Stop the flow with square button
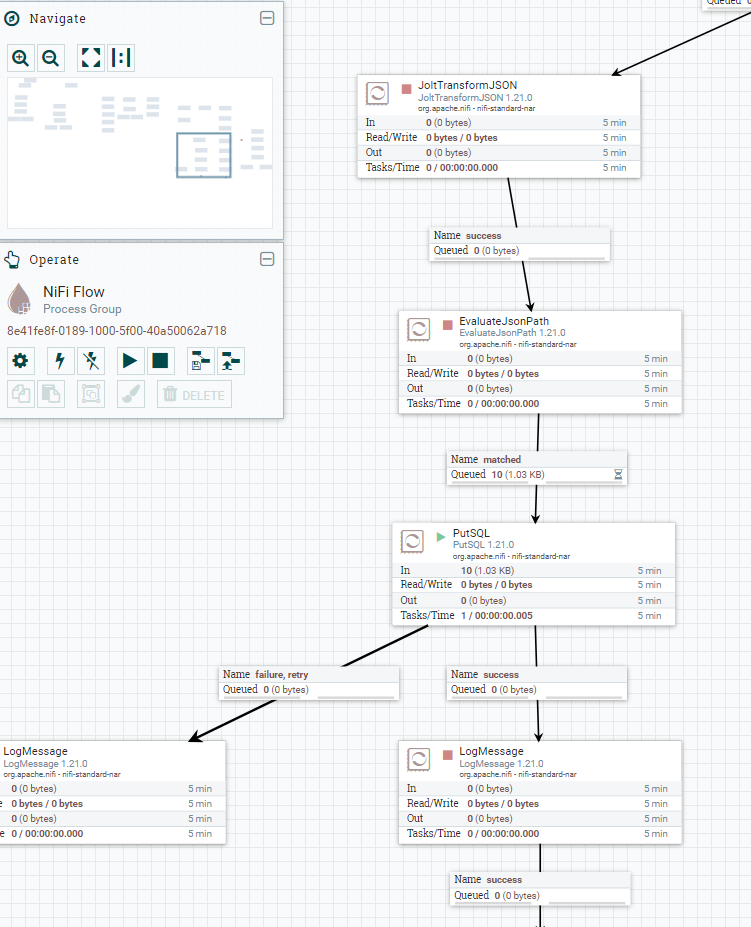Viewport: 751px width, 927px height. coord(160,361)
